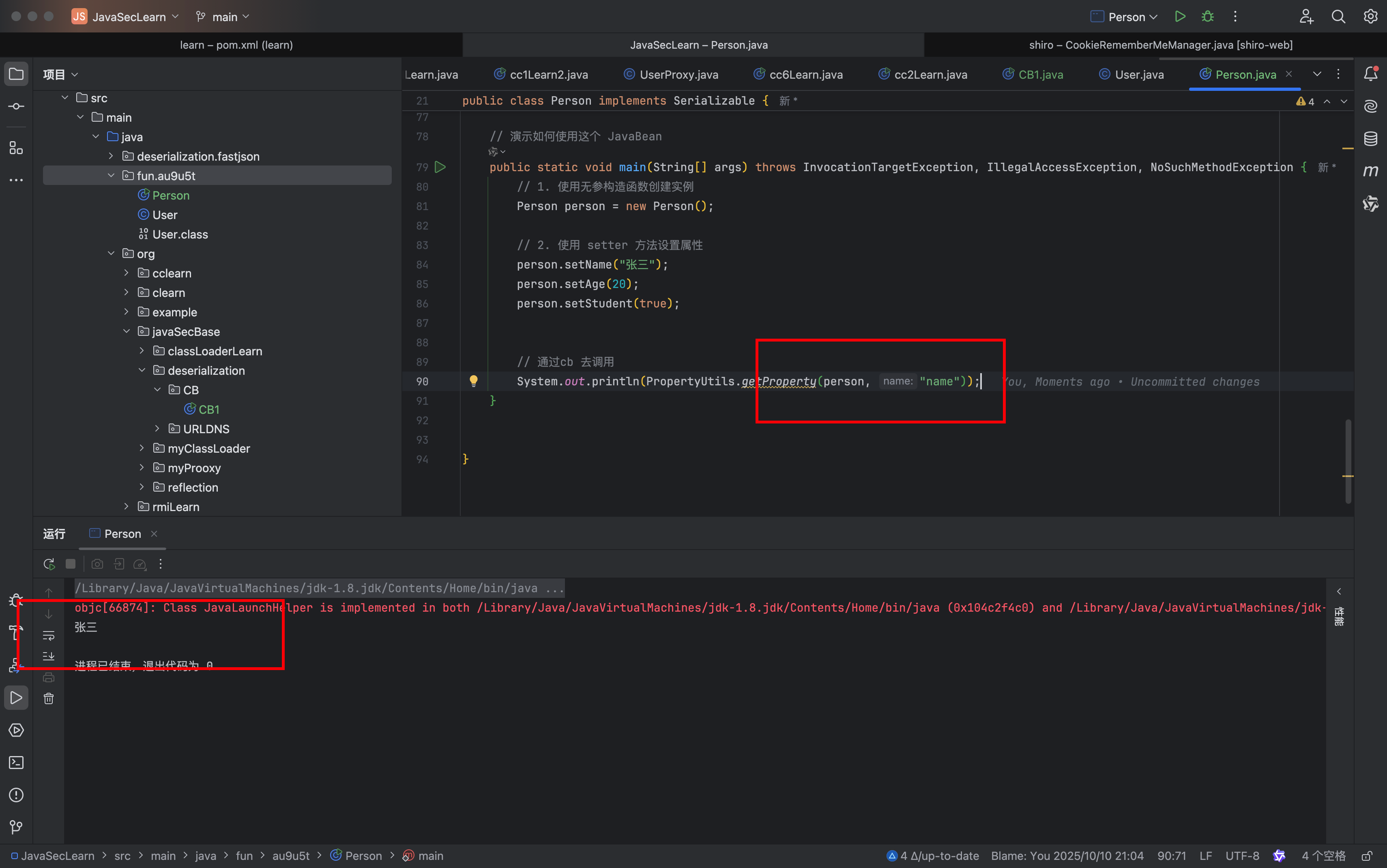Print the console output with printer icon
This screenshot has height=868, width=1387.
pyautogui.click(x=49, y=677)
